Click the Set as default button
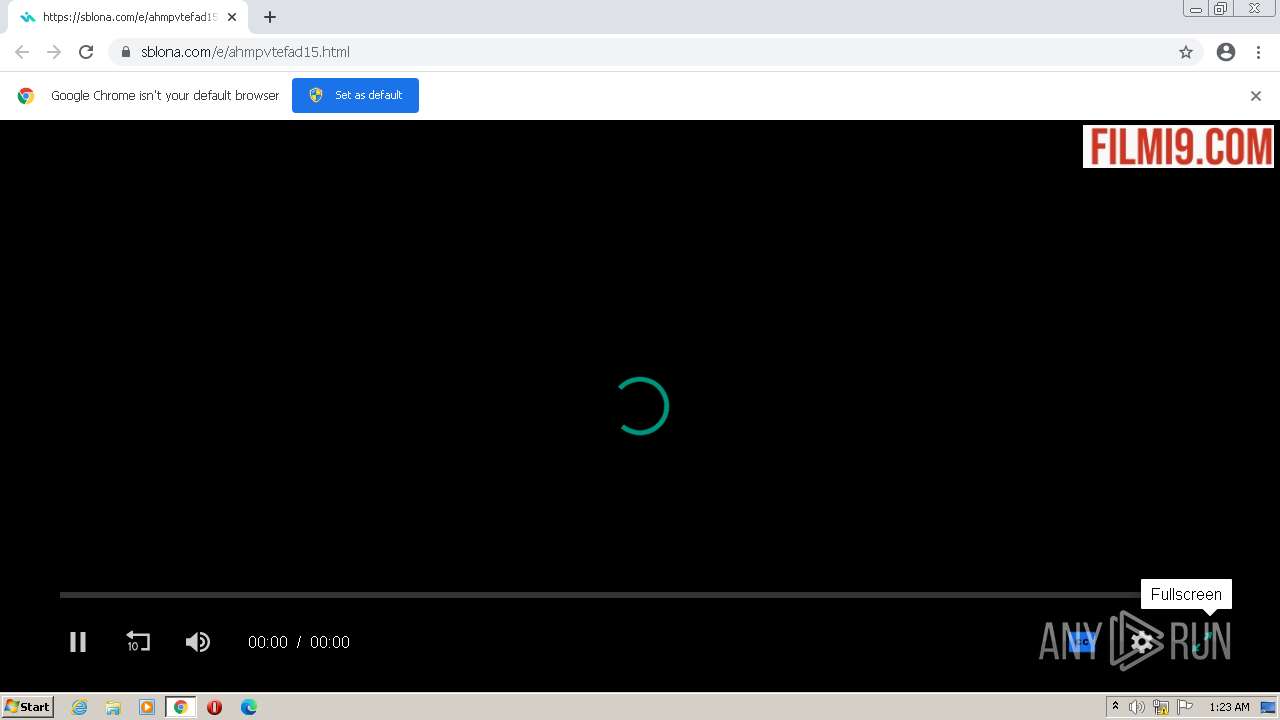1280x720 pixels. point(355,95)
